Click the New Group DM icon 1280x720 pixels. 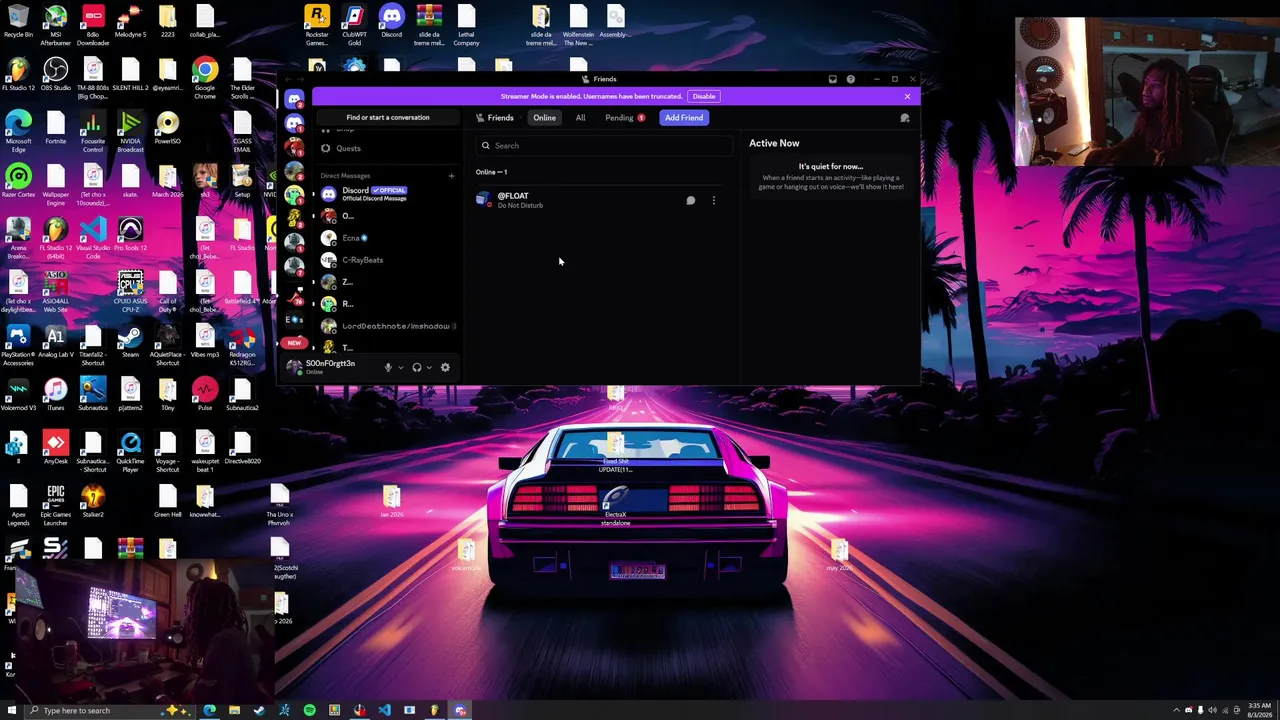click(905, 118)
